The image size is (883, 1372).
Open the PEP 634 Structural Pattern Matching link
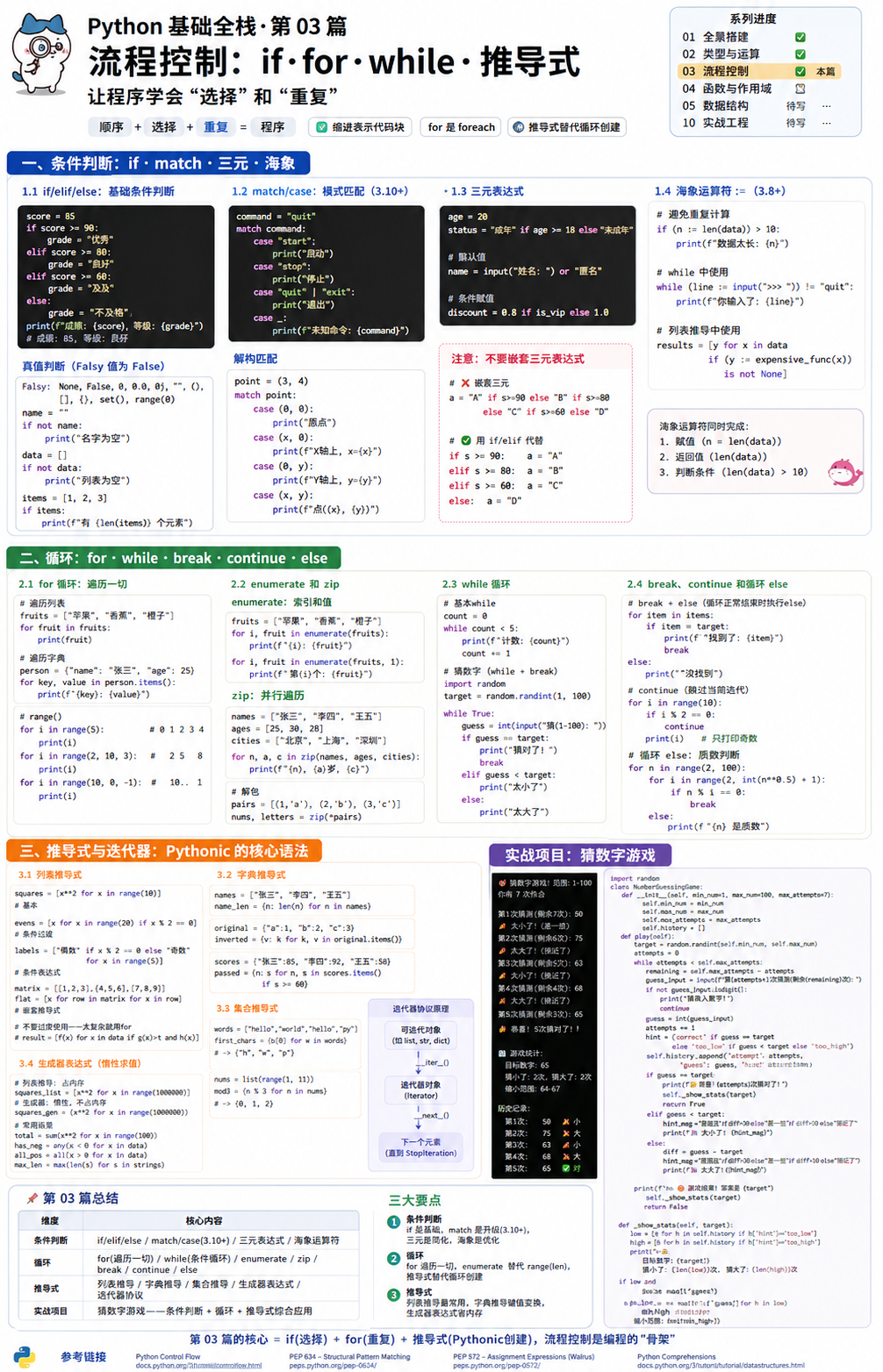point(349,1361)
